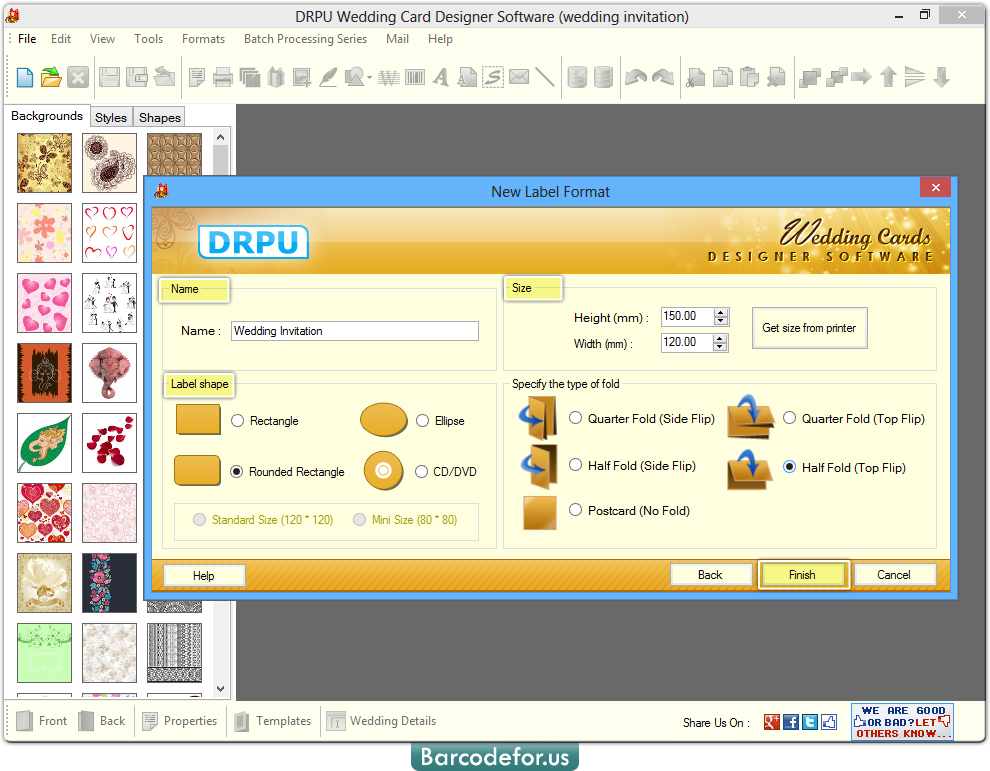990x771 pixels.
Task: Click the Print design icon
Action: 222,77
